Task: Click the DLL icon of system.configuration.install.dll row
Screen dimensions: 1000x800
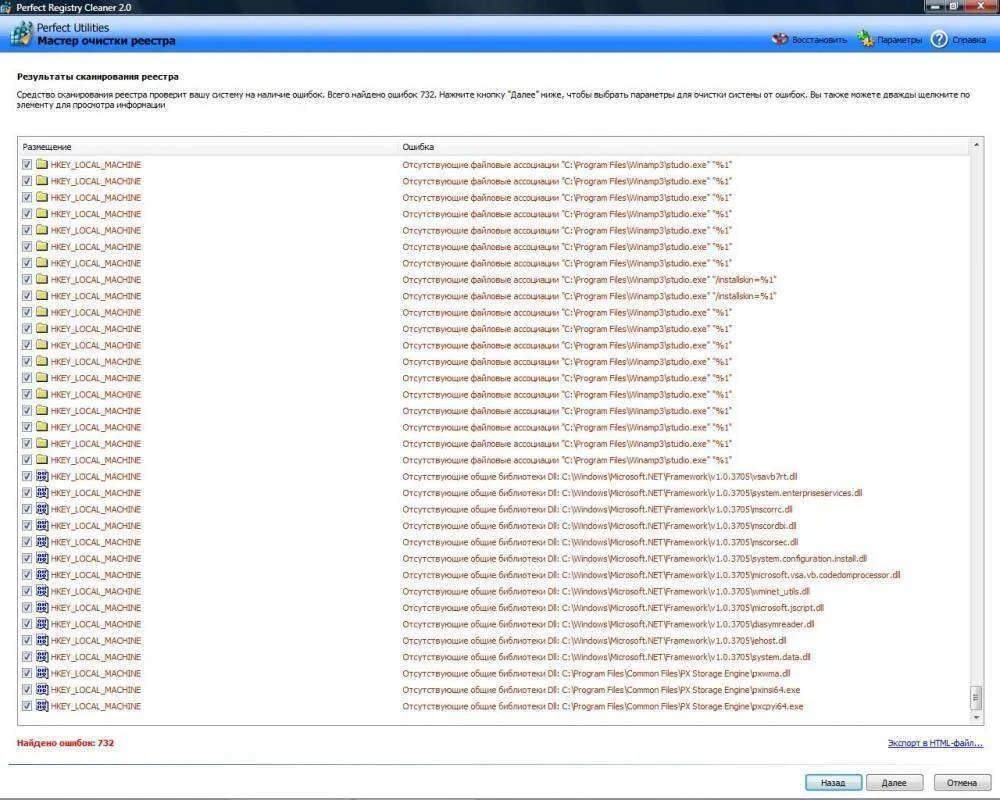Action: (x=42, y=558)
